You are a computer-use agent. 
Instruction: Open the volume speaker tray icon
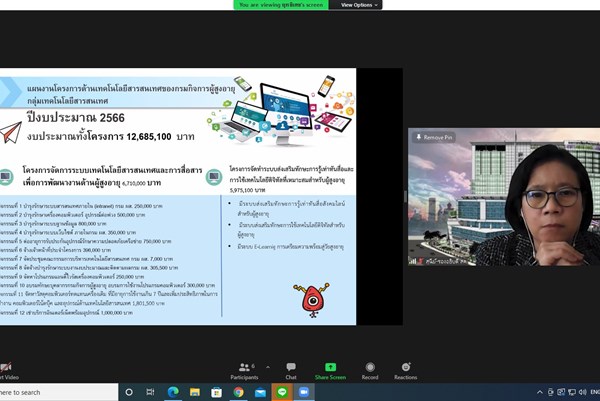pos(582,392)
